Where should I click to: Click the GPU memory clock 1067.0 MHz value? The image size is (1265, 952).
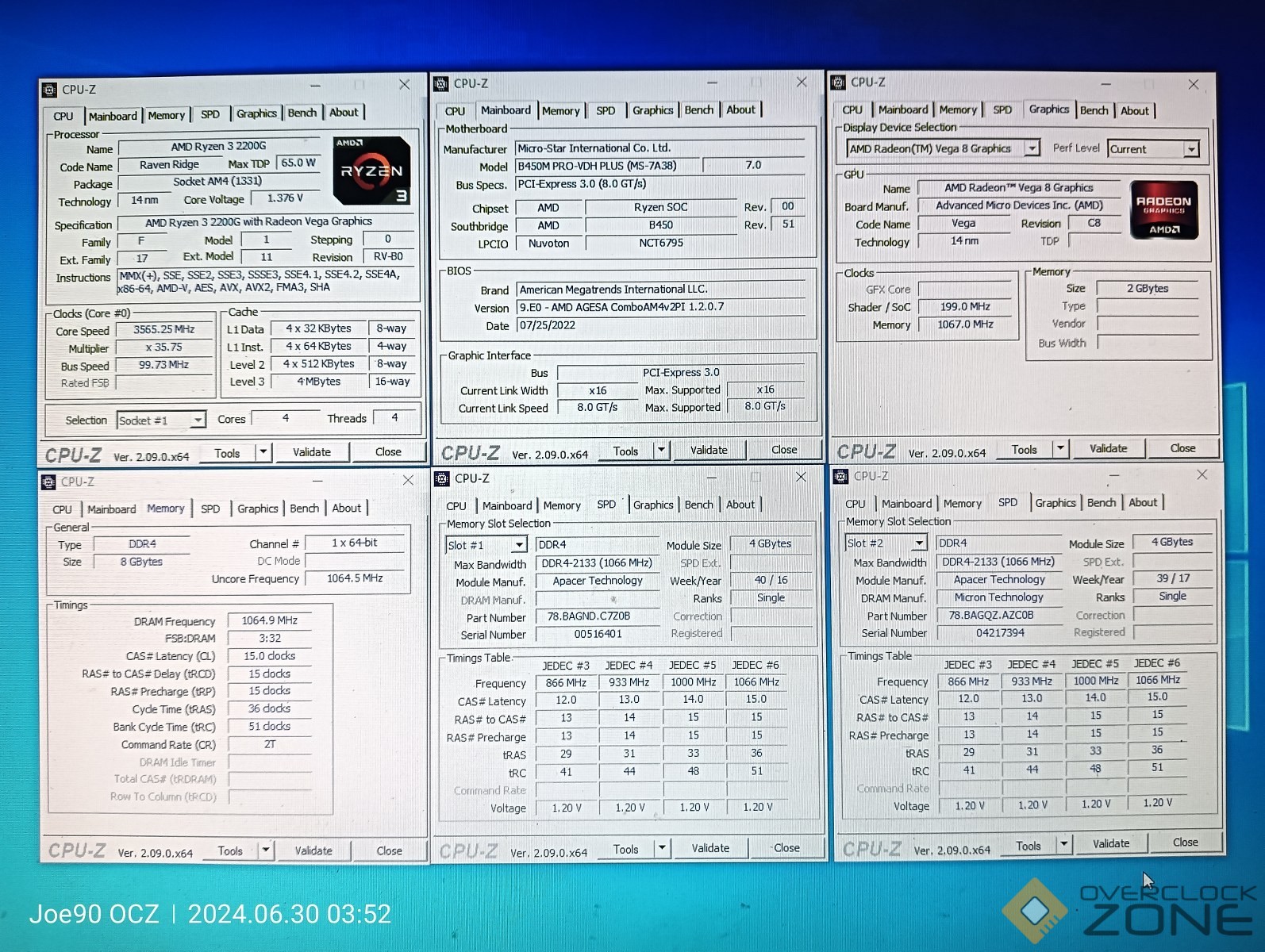coord(966,324)
